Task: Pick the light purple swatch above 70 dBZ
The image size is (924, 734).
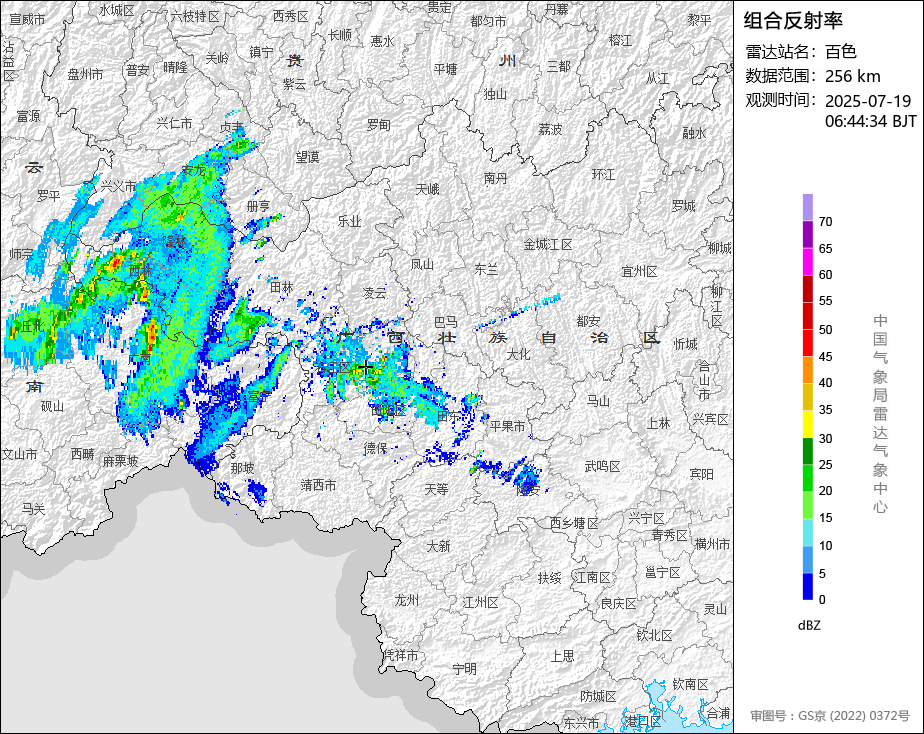Action: 808,207
